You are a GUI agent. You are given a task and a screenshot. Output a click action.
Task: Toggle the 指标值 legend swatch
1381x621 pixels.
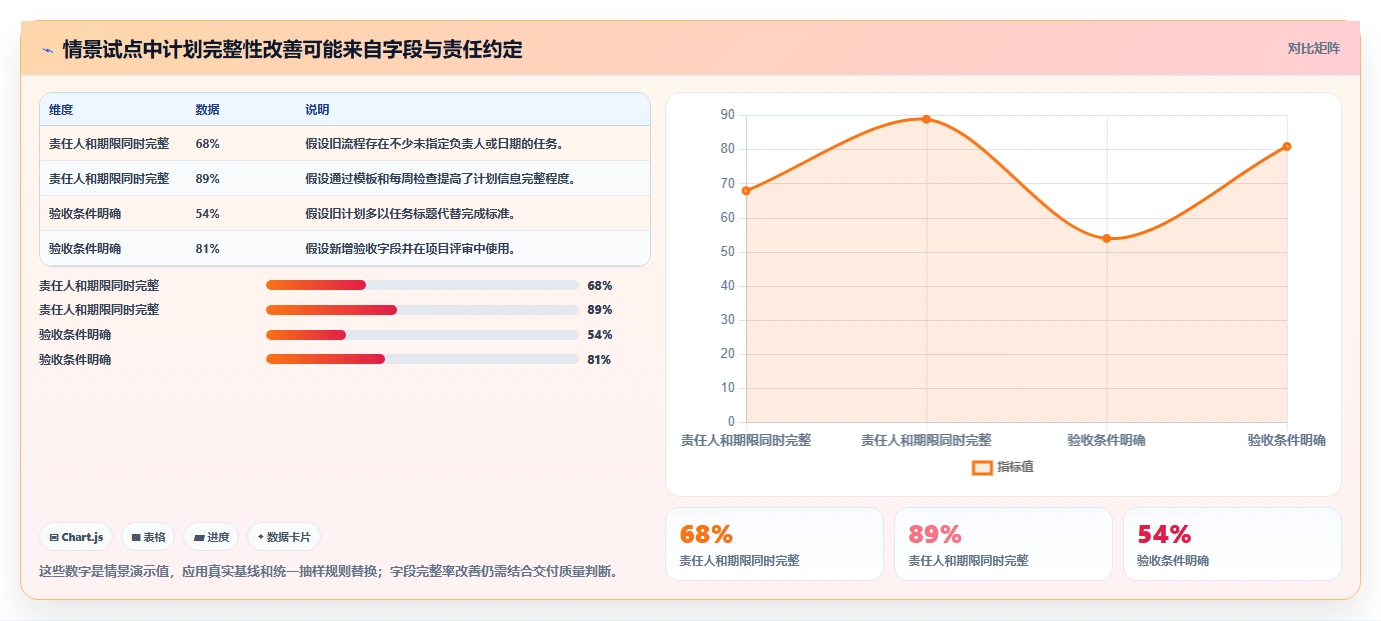click(x=982, y=467)
